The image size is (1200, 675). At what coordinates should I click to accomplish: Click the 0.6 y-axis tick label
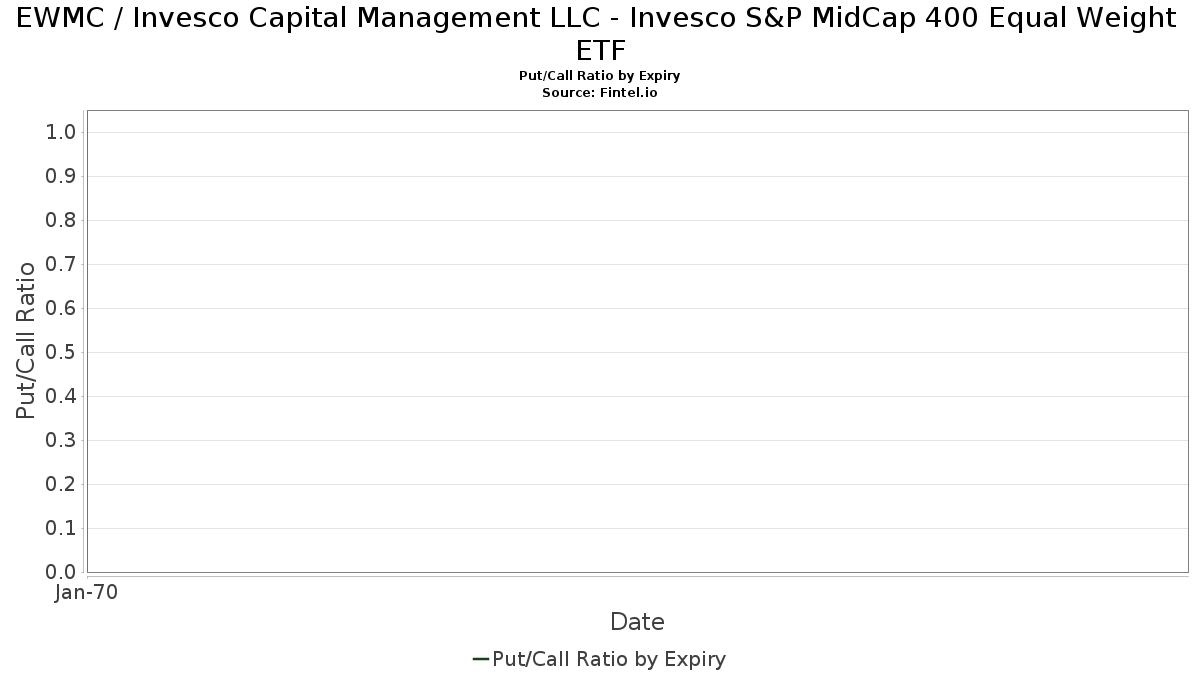[x=61, y=308]
